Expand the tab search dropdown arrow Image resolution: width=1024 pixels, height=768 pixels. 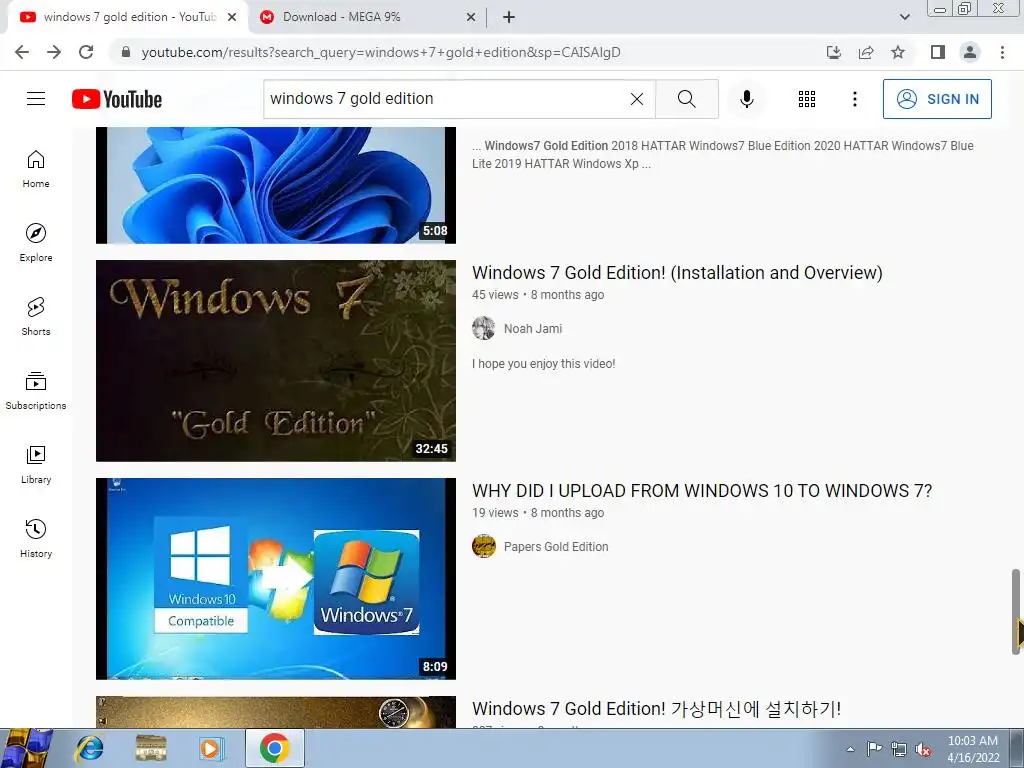(x=904, y=18)
